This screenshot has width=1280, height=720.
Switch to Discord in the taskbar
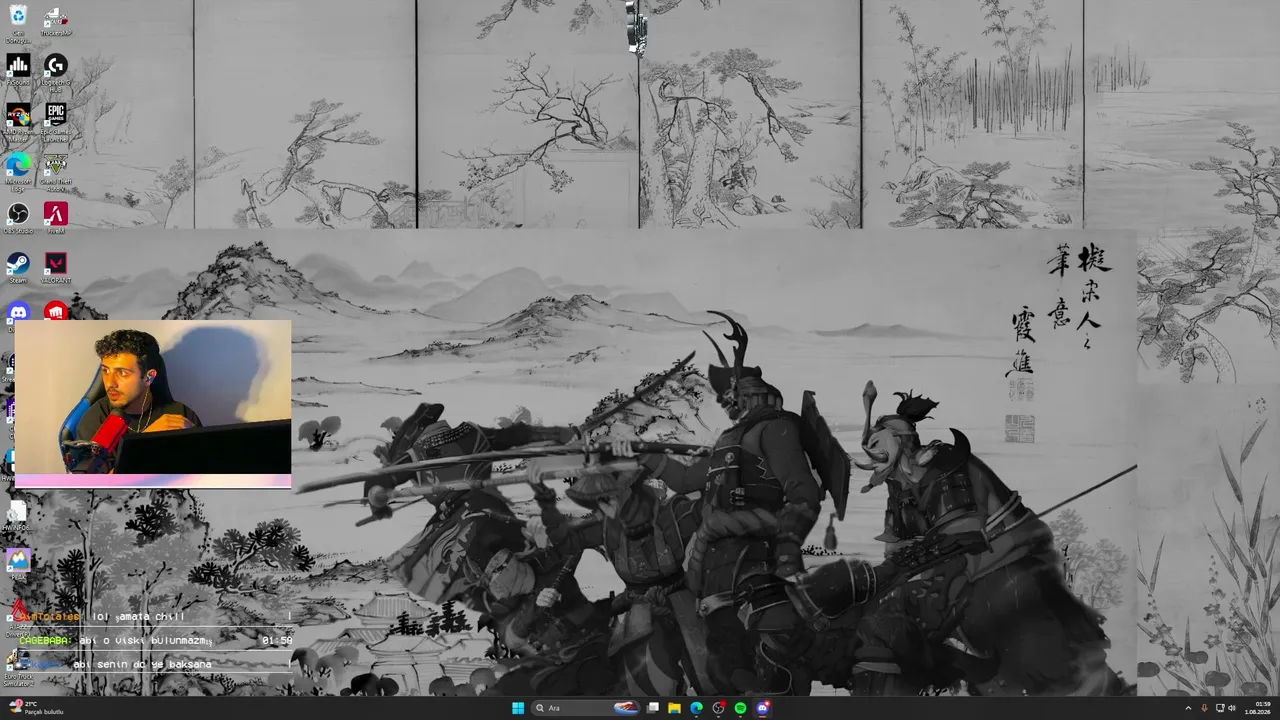[763, 708]
